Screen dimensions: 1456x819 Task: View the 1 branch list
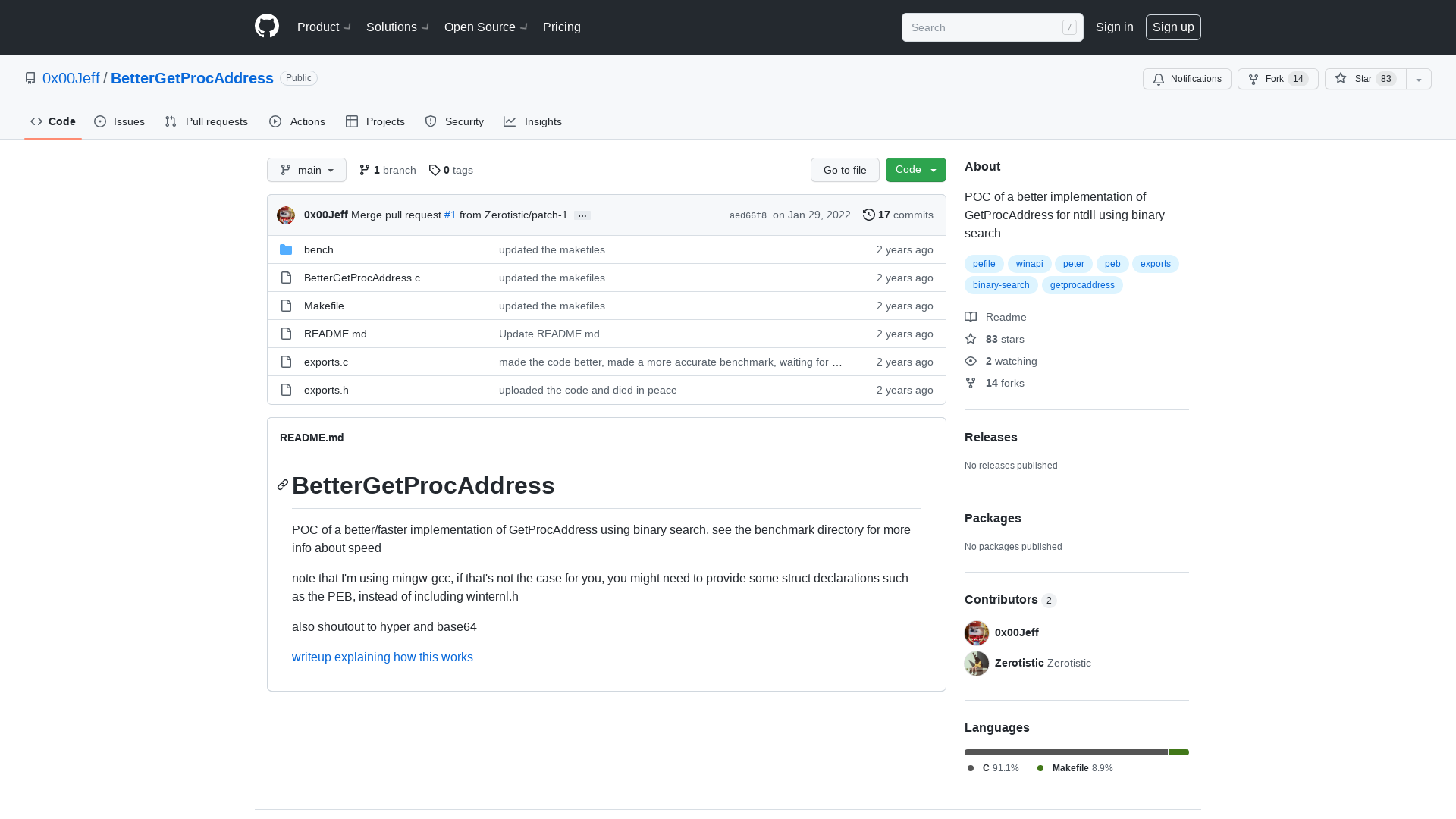(388, 170)
